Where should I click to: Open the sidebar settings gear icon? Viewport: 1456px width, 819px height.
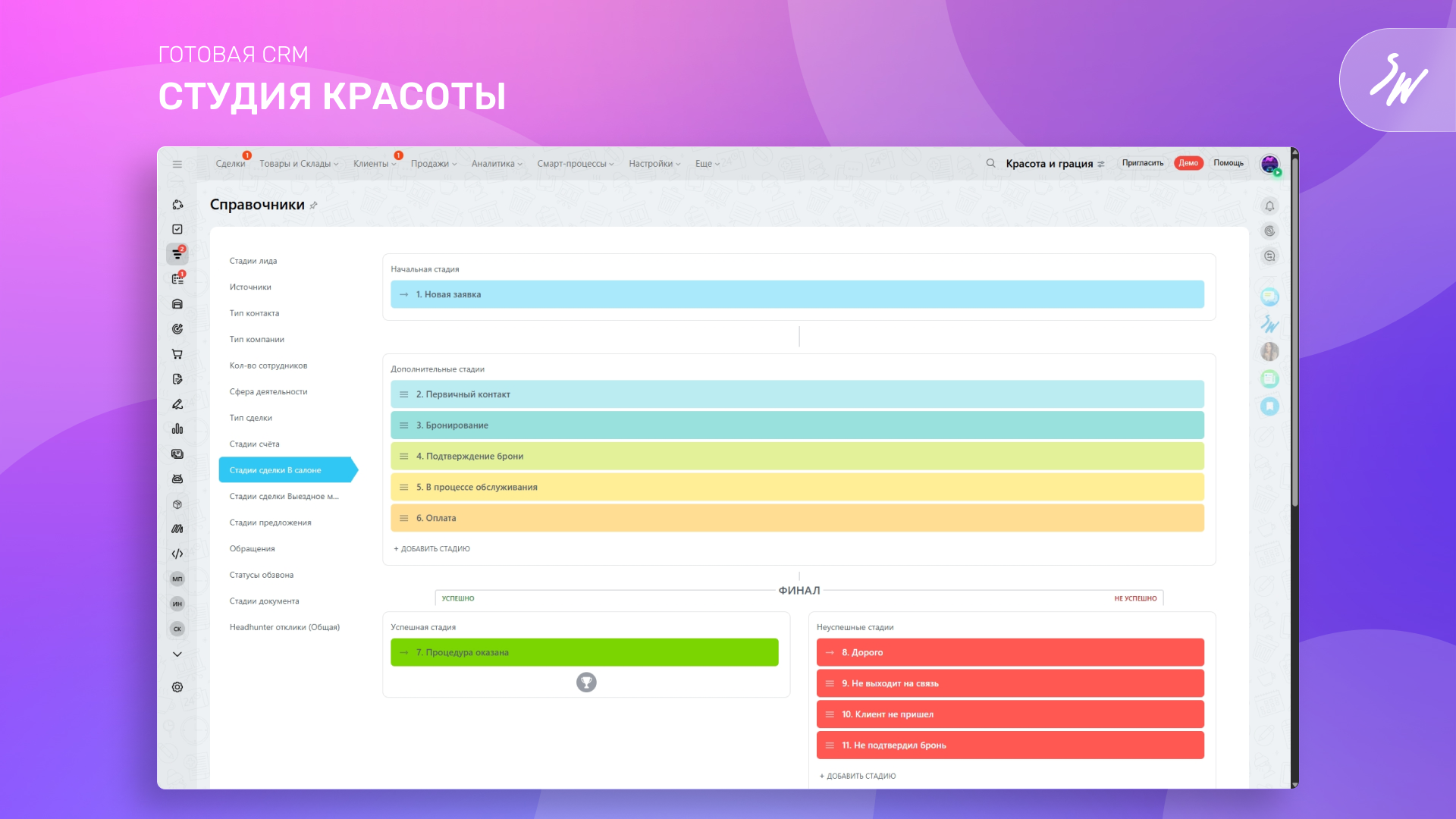click(x=177, y=687)
